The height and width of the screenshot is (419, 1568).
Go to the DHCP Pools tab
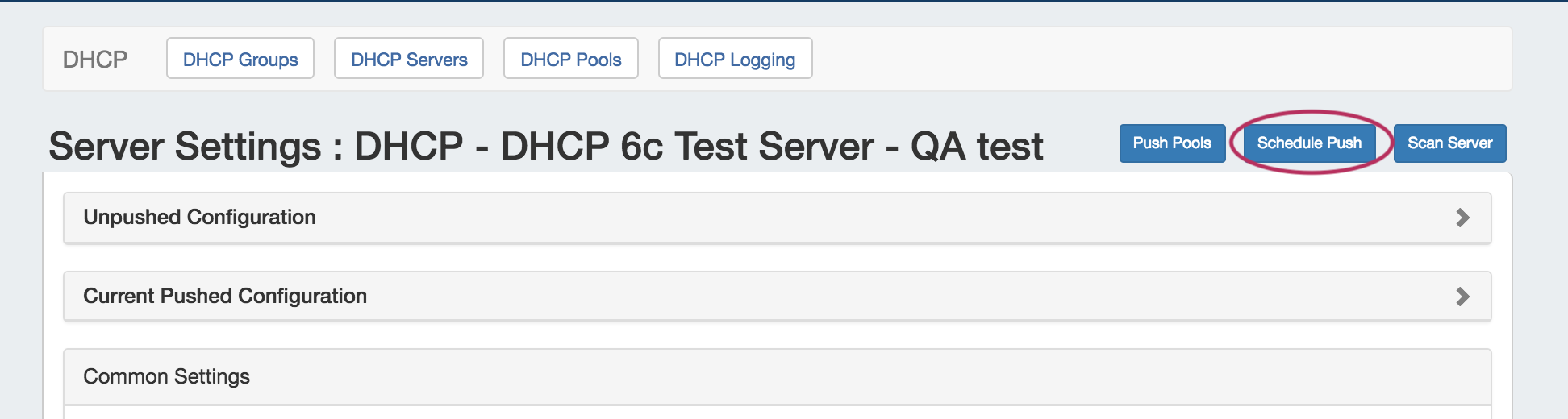(x=571, y=59)
